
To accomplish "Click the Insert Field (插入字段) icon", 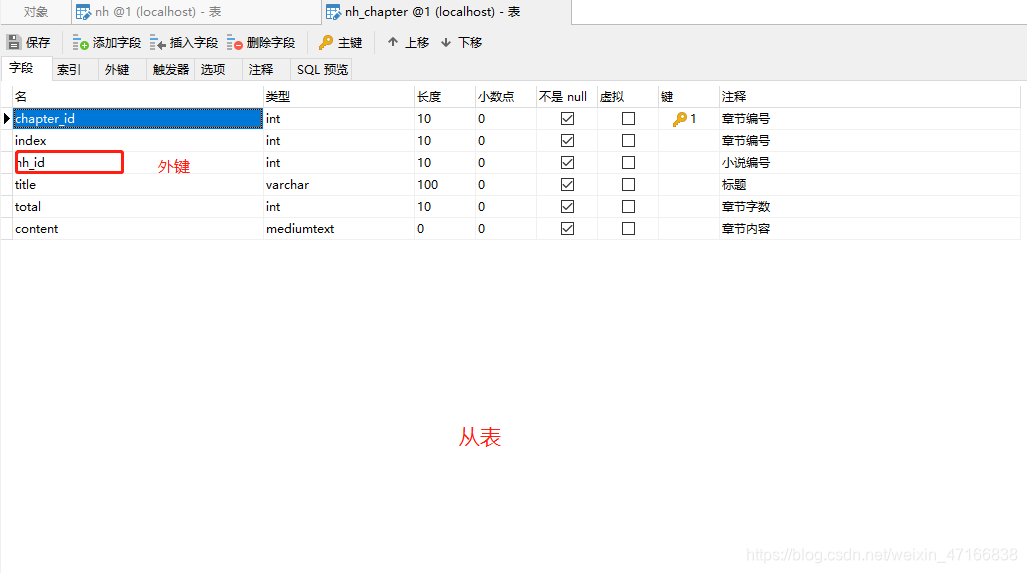I will 157,43.
